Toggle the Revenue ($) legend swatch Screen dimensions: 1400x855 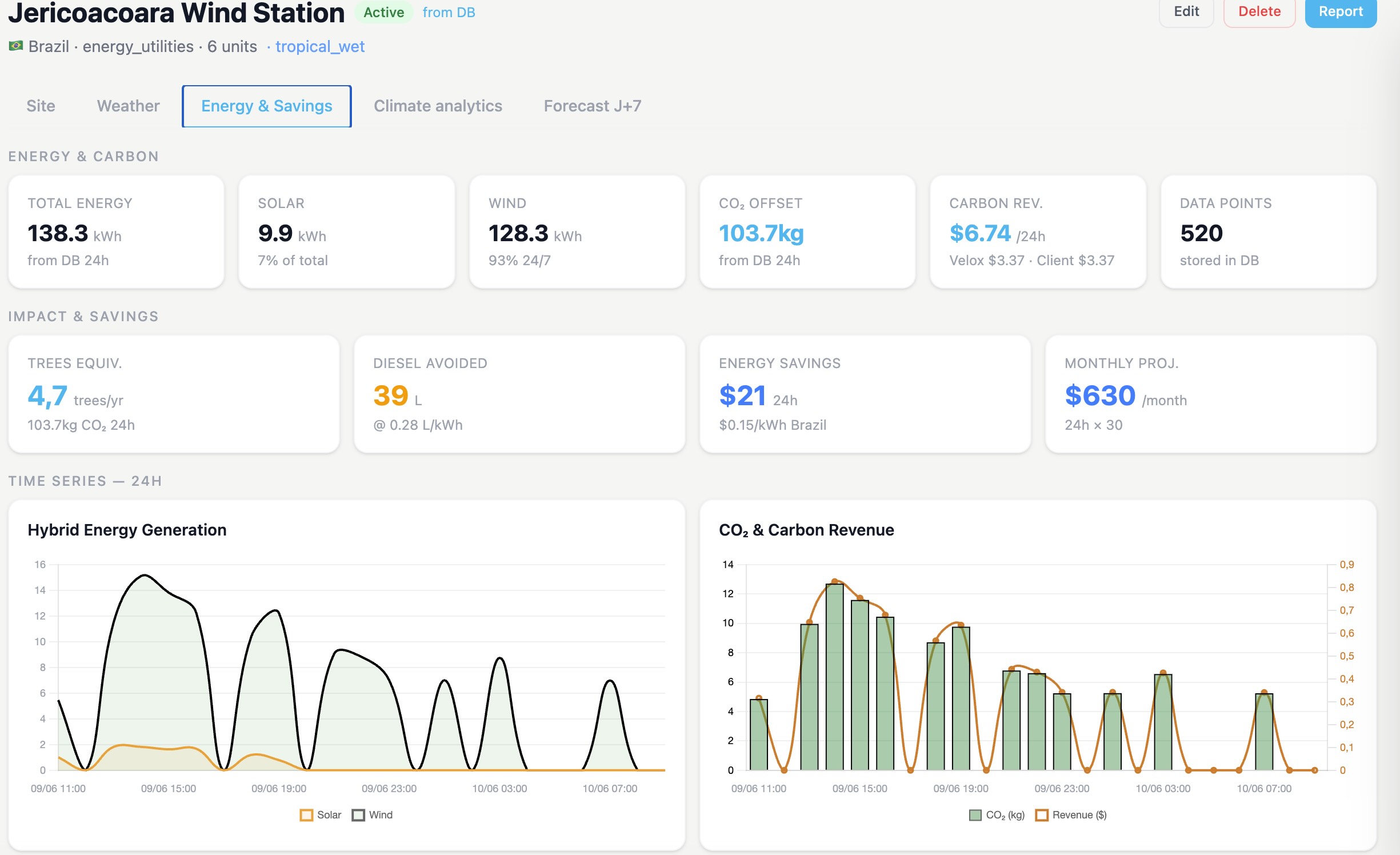tap(1042, 815)
